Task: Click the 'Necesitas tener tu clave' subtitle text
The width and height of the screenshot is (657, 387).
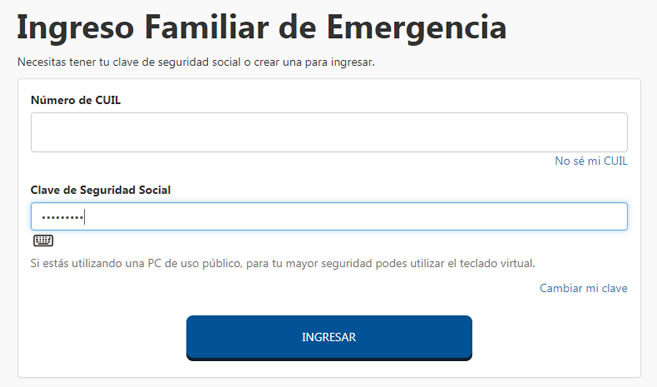Action: 196,62
